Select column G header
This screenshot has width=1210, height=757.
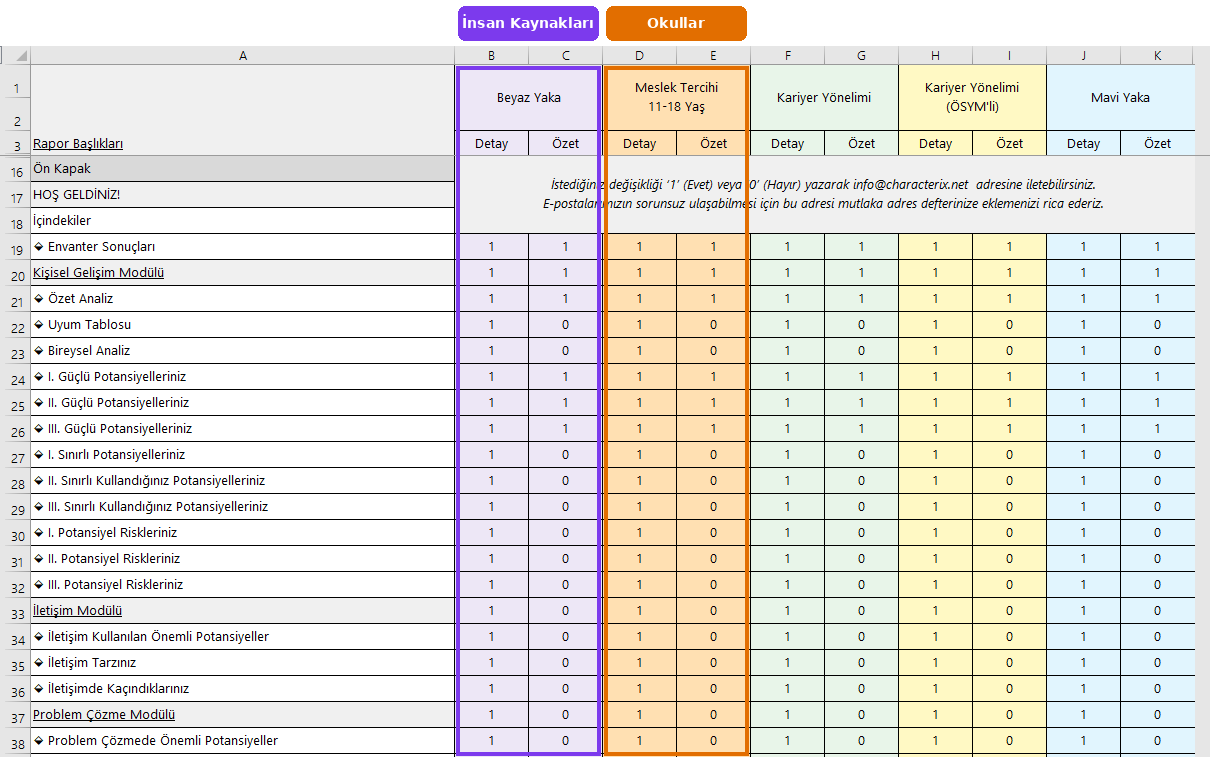pyautogui.click(x=861, y=56)
